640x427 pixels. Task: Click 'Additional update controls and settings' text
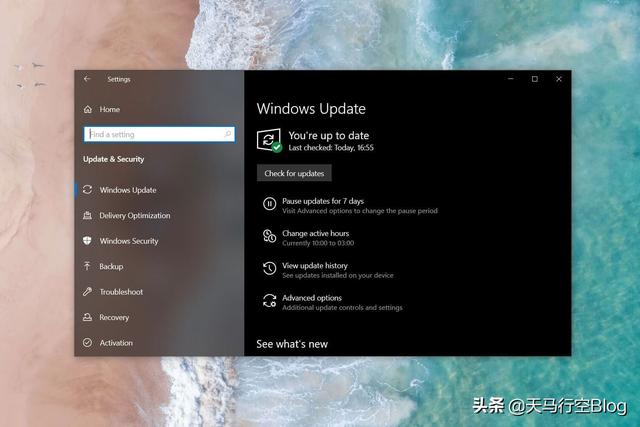tap(342, 307)
